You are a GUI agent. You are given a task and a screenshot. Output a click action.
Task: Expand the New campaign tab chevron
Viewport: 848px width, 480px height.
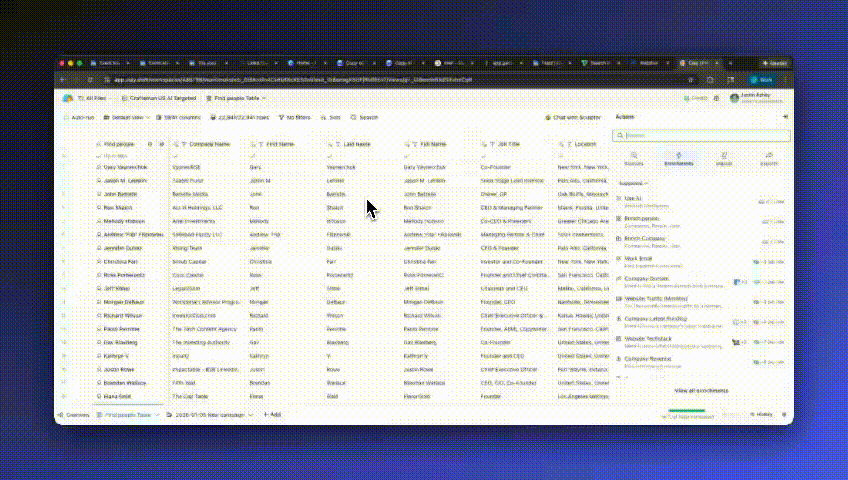click(250, 415)
